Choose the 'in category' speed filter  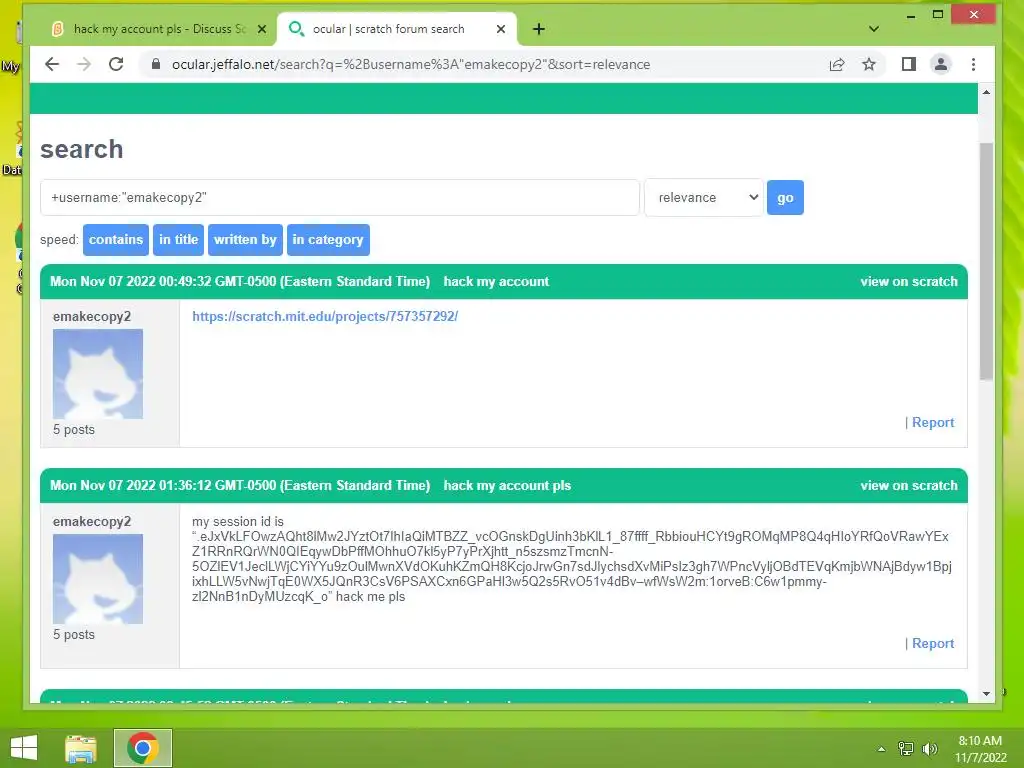point(328,240)
